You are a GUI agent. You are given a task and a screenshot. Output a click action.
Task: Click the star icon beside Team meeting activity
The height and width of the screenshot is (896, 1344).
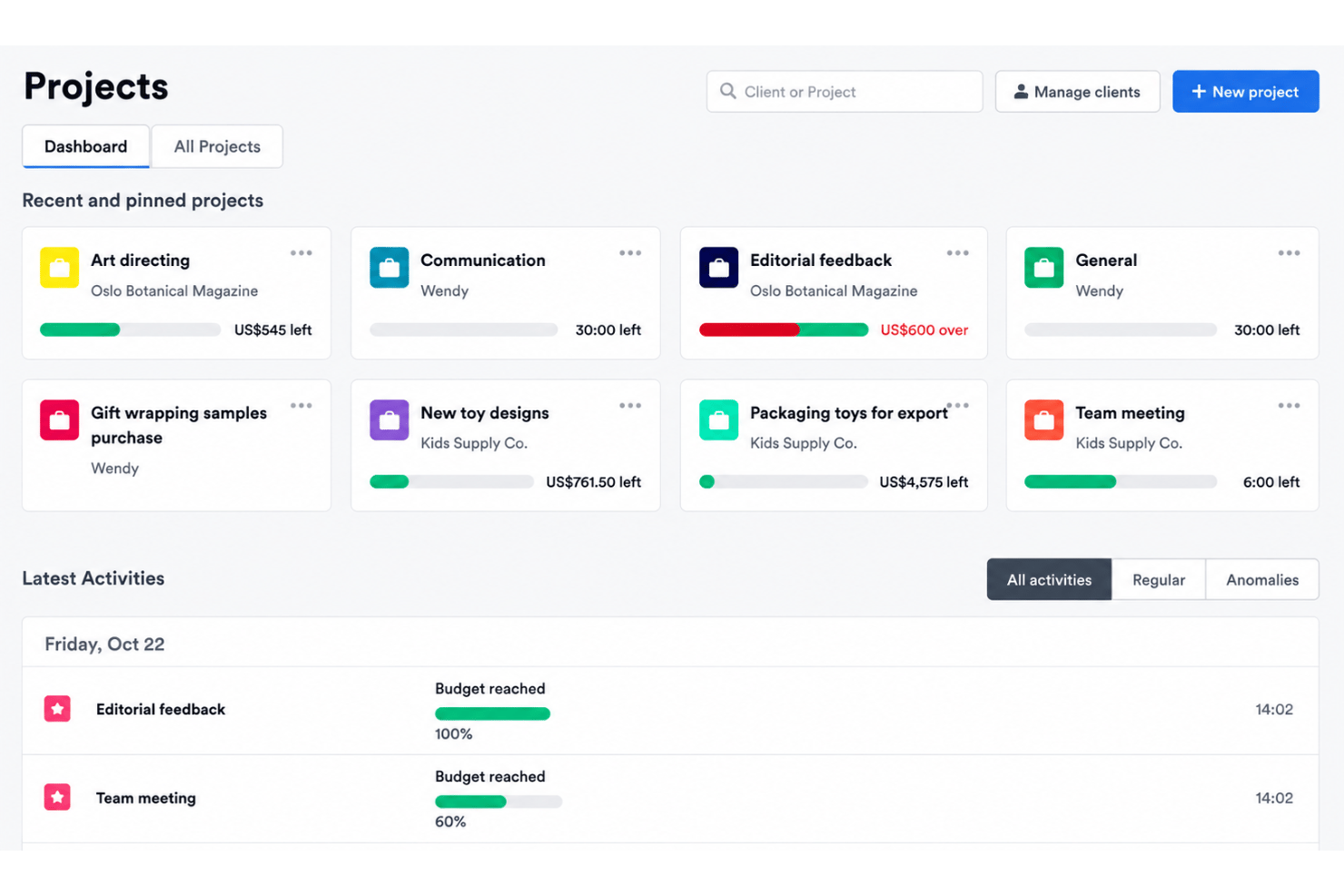pos(57,797)
